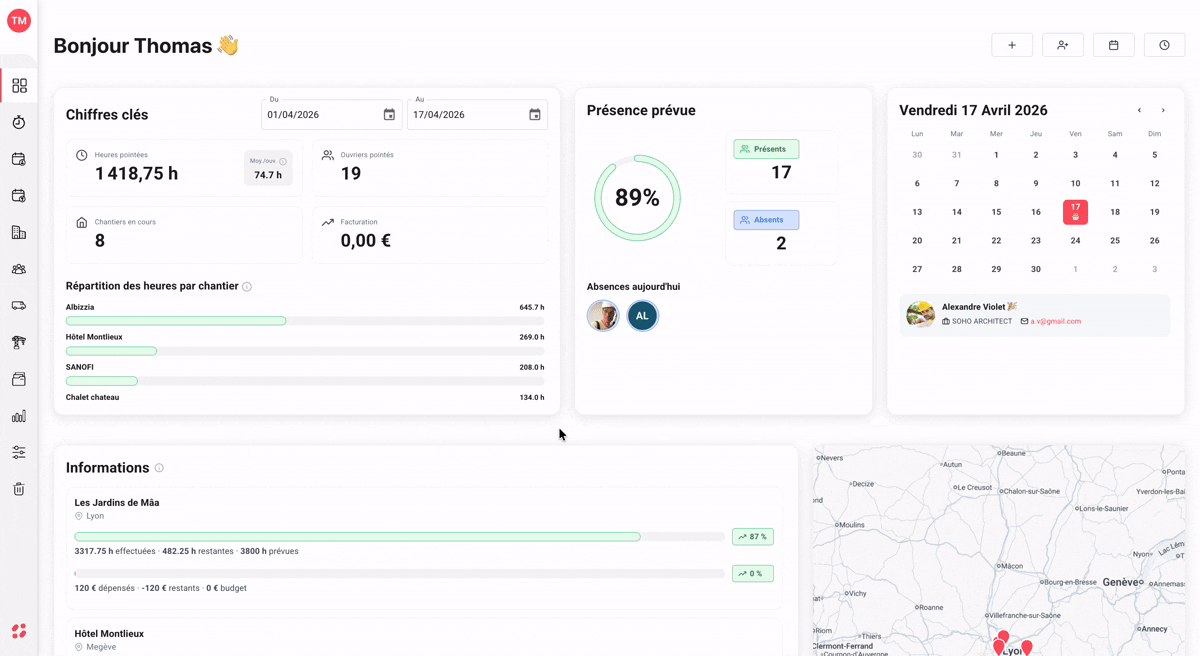
Task: Click the briefcase icon beside SOHO ARCHITECT
Action: tap(946, 322)
